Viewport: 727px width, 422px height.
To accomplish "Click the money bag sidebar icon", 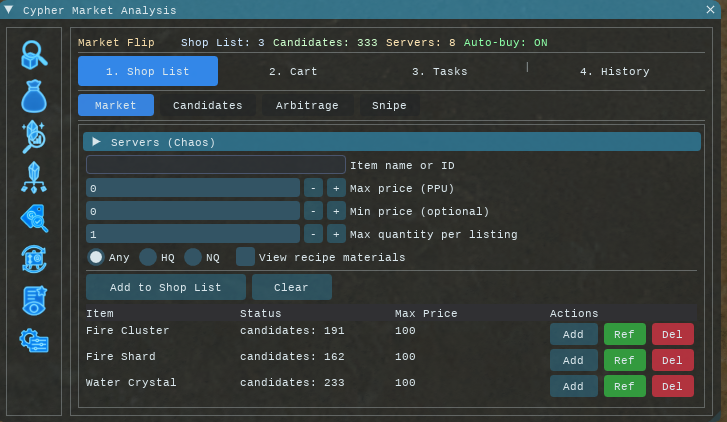I will [35, 96].
